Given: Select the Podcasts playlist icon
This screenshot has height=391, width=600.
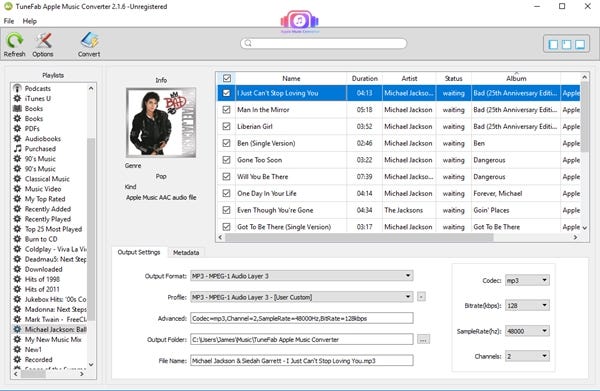Looking at the screenshot, I should pos(17,88).
